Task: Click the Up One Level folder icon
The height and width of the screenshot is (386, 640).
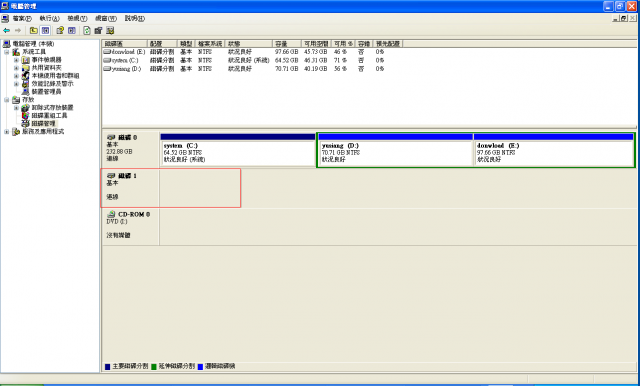Action: pyautogui.click(x=33, y=31)
